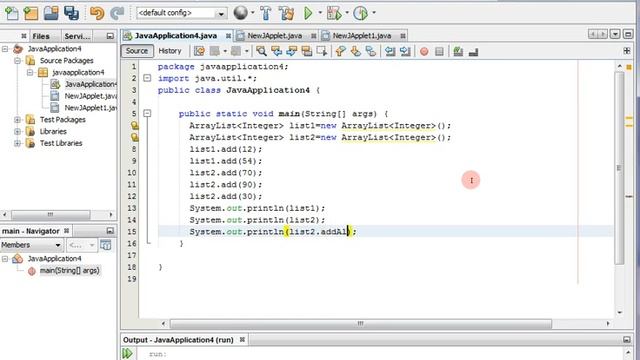Click Shift Line Right icon
Screen dimensions: 640x360
[405, 51]
